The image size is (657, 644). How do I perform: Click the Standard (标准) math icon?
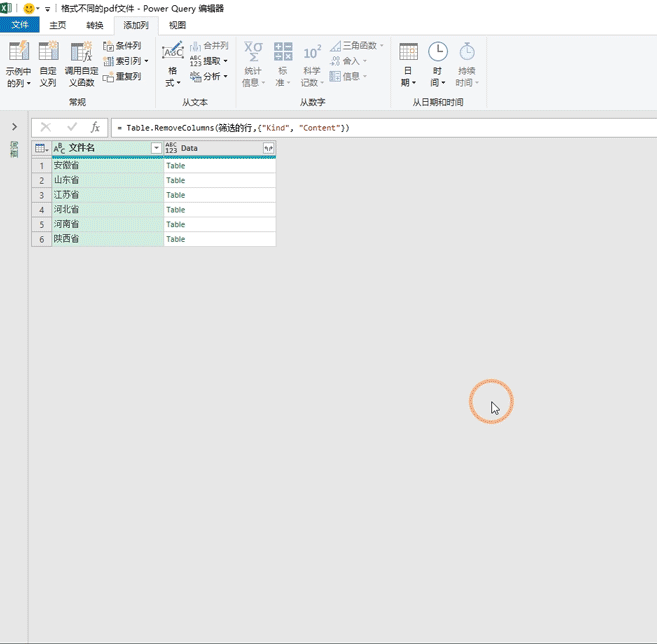(283, 52)
